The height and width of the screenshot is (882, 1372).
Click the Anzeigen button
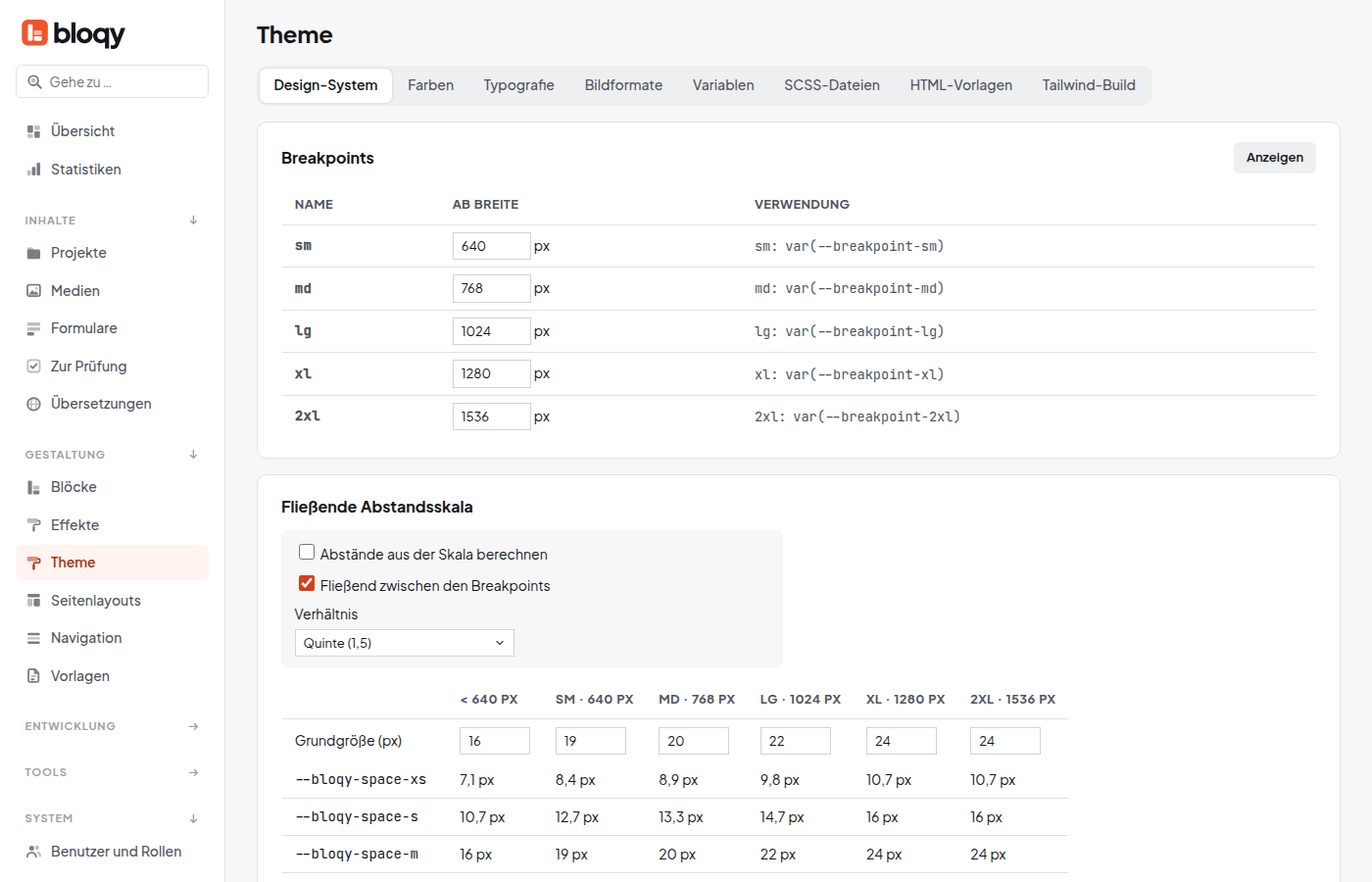1275,158
